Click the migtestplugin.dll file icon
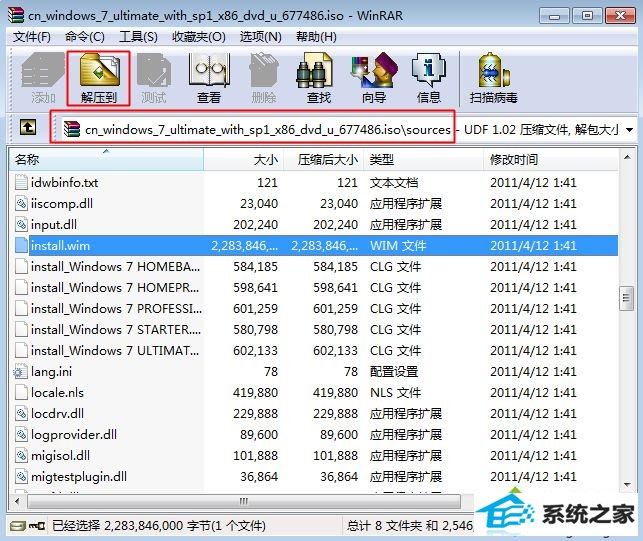Image resolution: width=643 pixels, height=541 pixels. pos(21,476)
